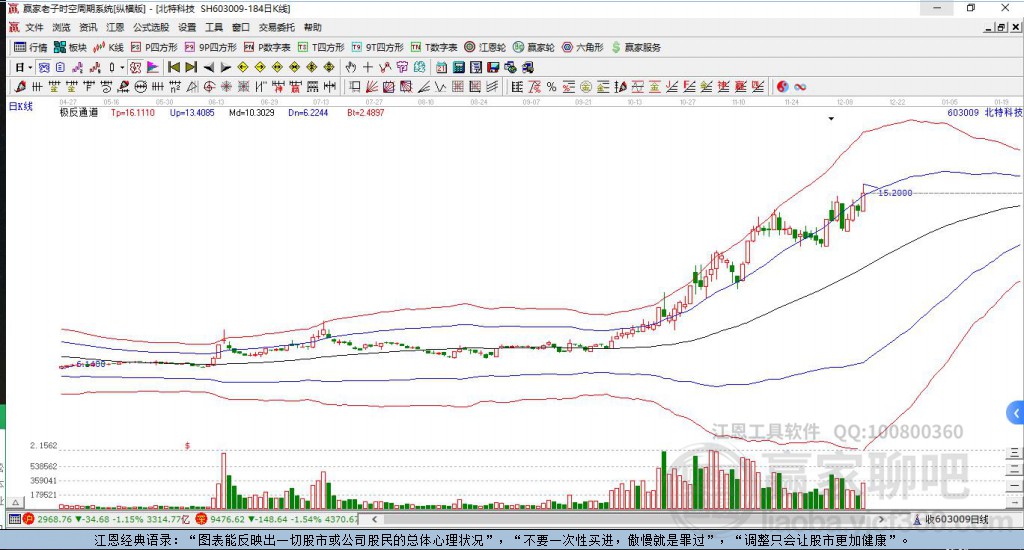This screenshot has width=1024, height=550.
Task: Open the 板块 sector view
Action: click(x=70, y=47)
